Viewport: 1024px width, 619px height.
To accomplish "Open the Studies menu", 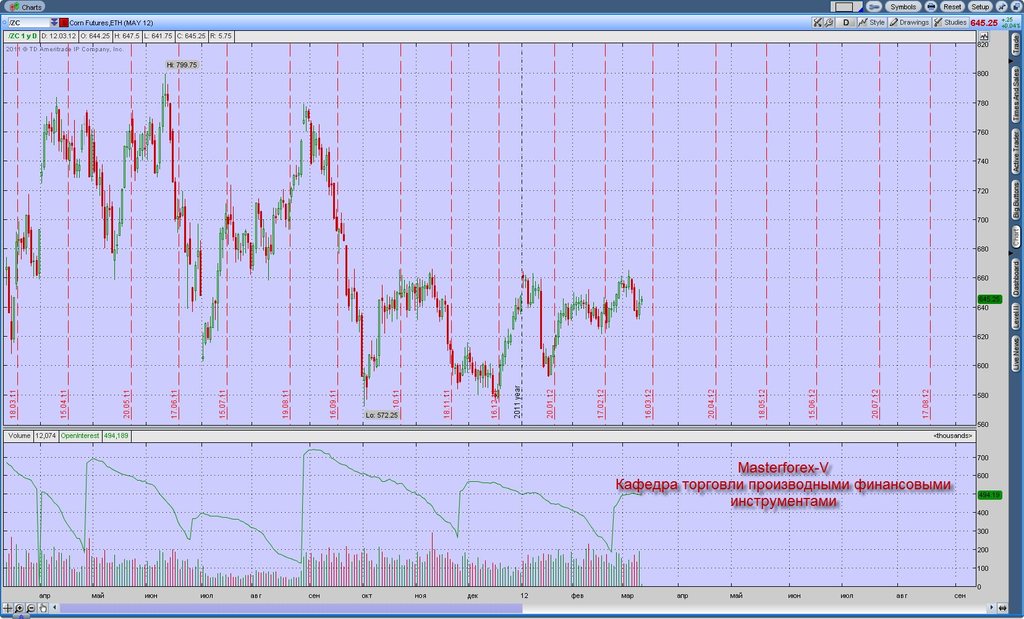I will click(950, 23).
